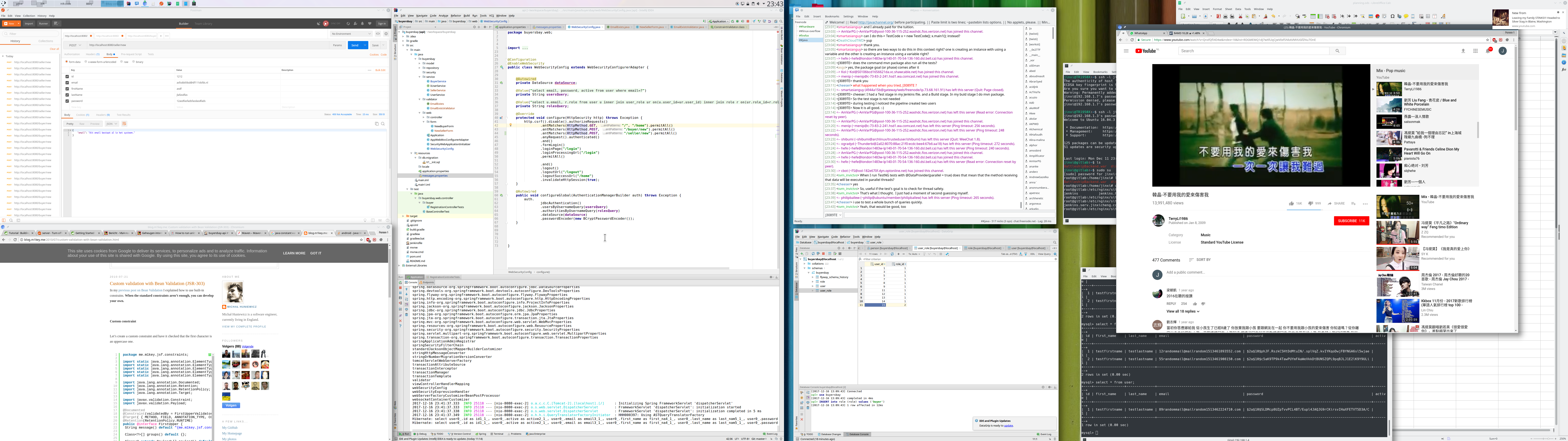Click the response search magnifier icon in Postman
The width and height of the screenshot is (1568, 441).
click(383, 124)
